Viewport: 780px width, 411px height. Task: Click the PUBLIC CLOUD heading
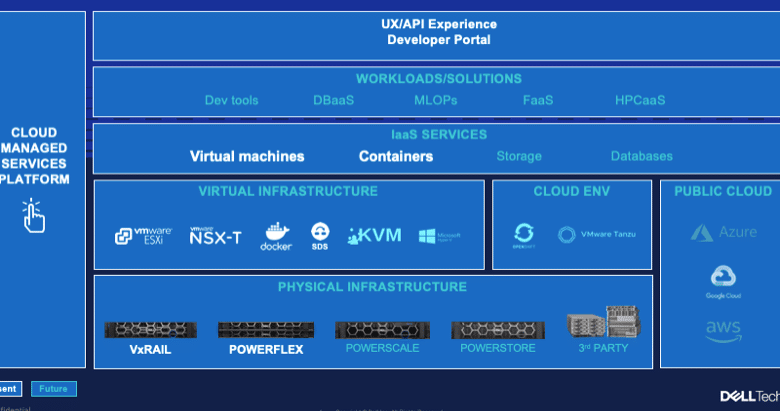pyautogui.click(x=723, y=191)
